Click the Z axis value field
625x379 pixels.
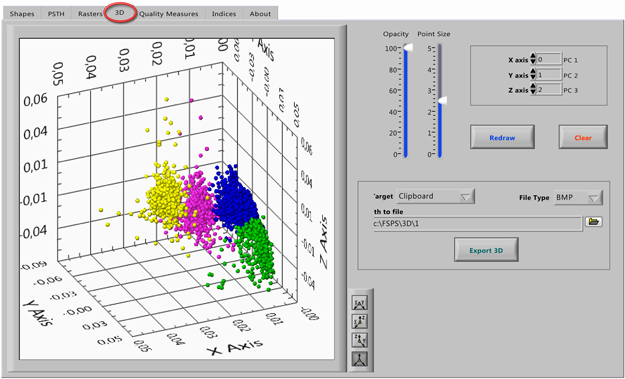(x=549, y=90)
